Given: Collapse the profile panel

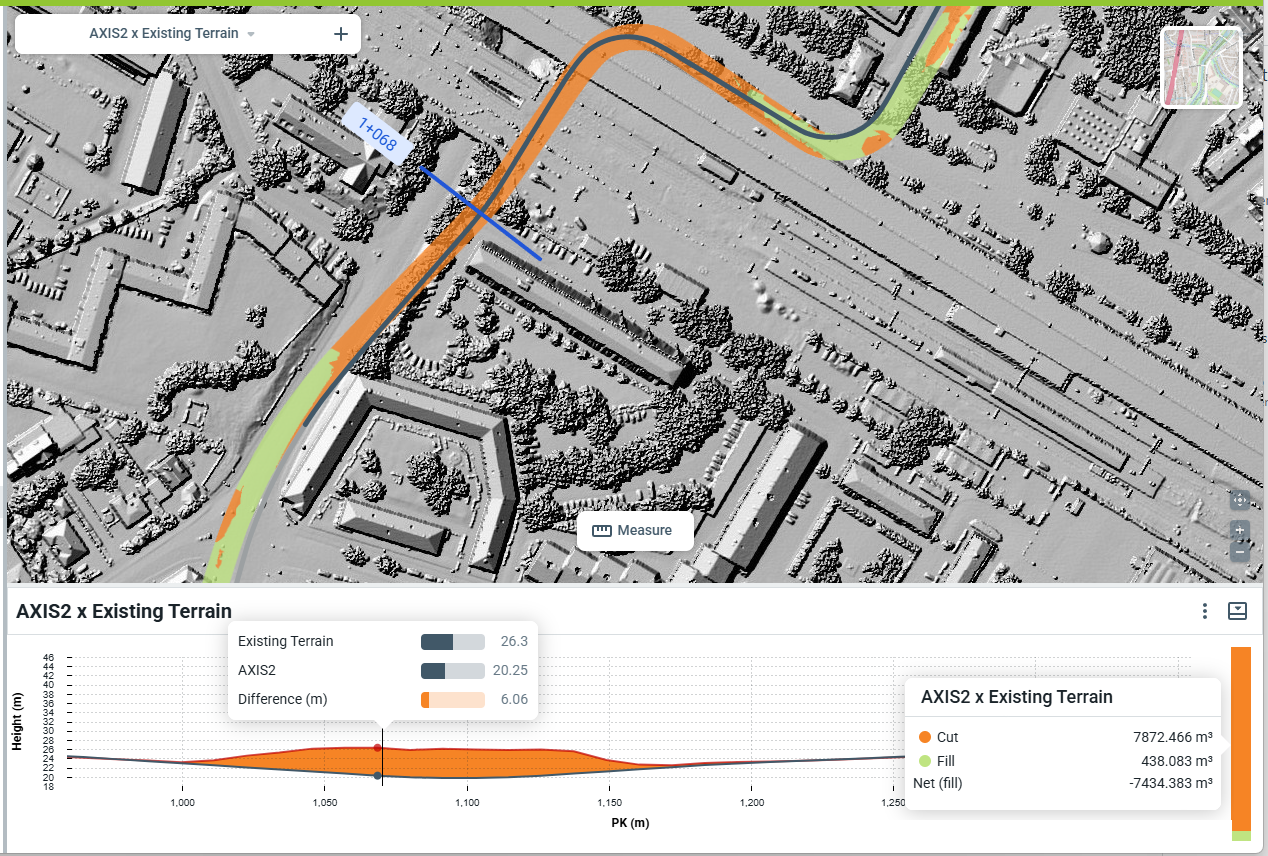Looking at the screenshot, I should [1237, 611].
